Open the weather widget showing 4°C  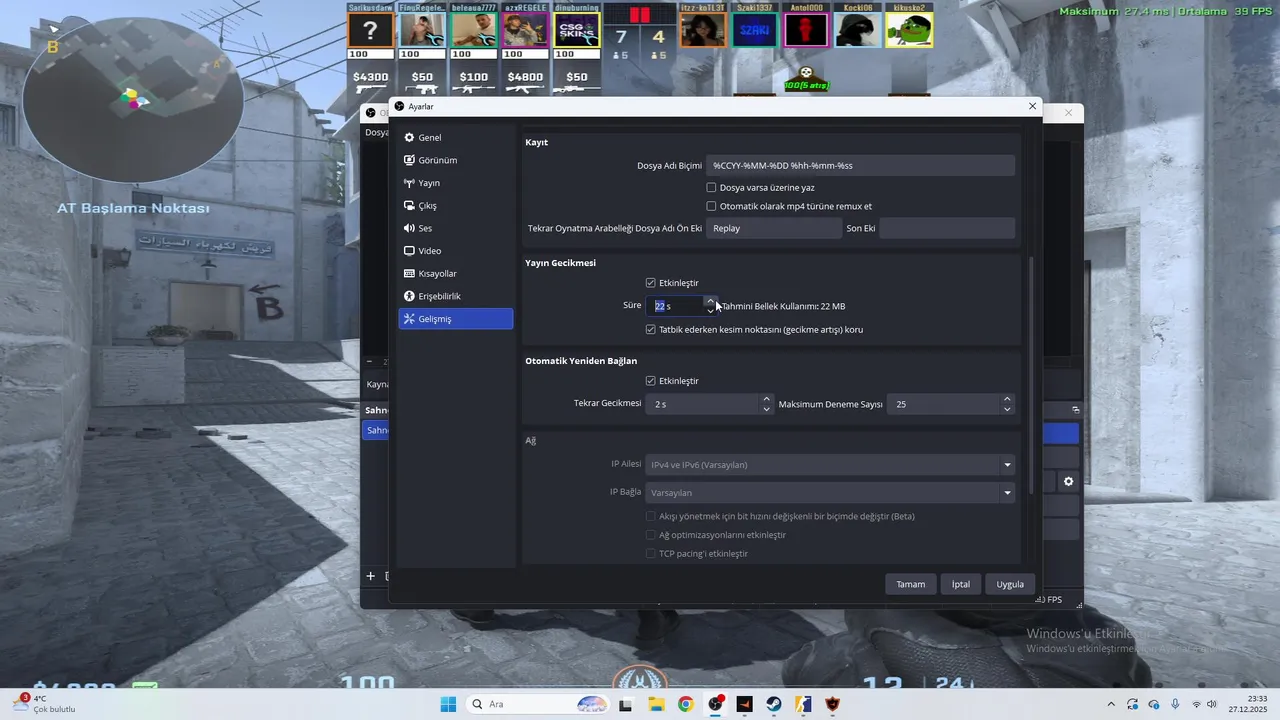pyautogui.click(x=43, y=704)
